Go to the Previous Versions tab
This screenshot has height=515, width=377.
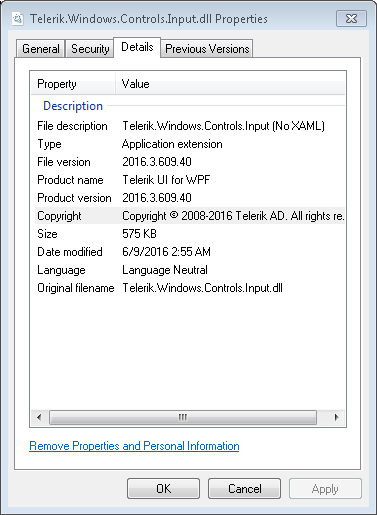[x=207, y=49]
